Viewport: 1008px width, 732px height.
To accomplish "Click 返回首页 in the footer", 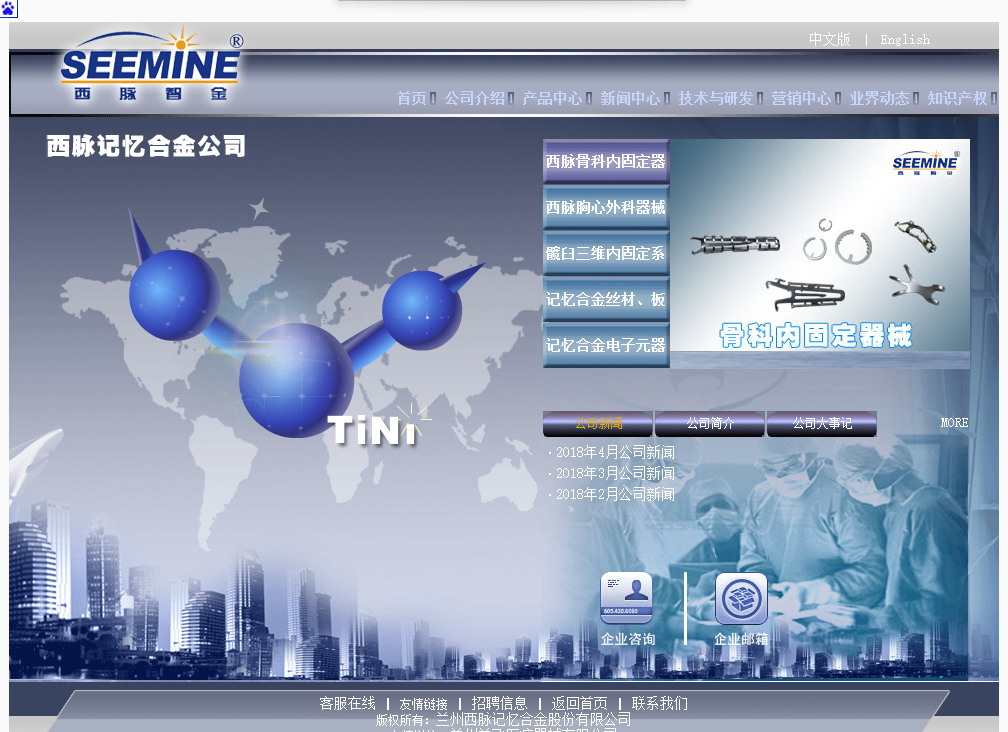I will (579, 703).
